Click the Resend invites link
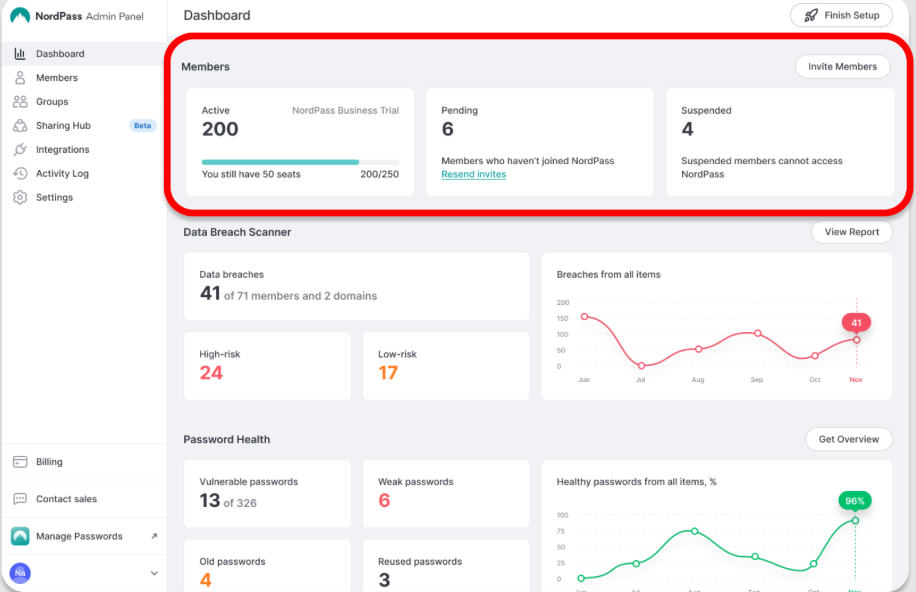 click(473, 174)
